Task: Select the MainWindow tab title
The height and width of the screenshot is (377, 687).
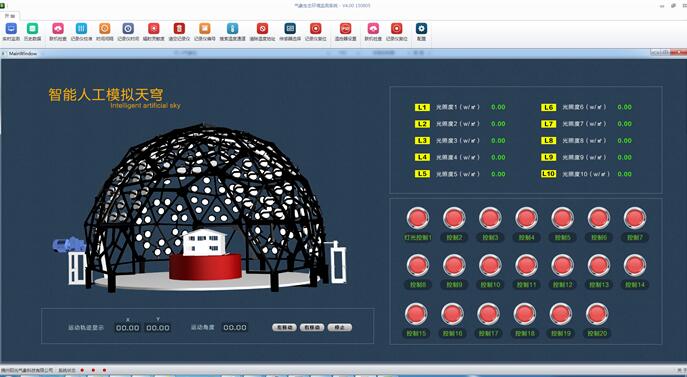Action: point(23,53)
